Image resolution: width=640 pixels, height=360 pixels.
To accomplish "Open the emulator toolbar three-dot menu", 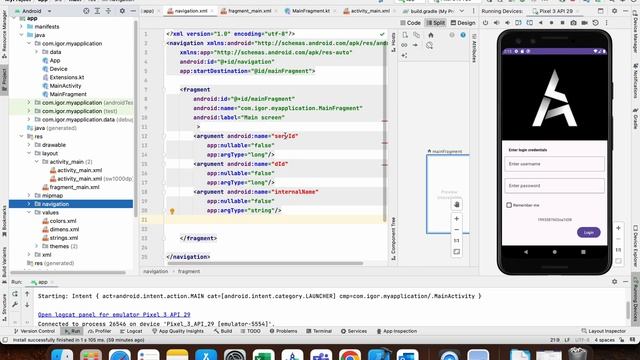I will click(x=607, y=23).
